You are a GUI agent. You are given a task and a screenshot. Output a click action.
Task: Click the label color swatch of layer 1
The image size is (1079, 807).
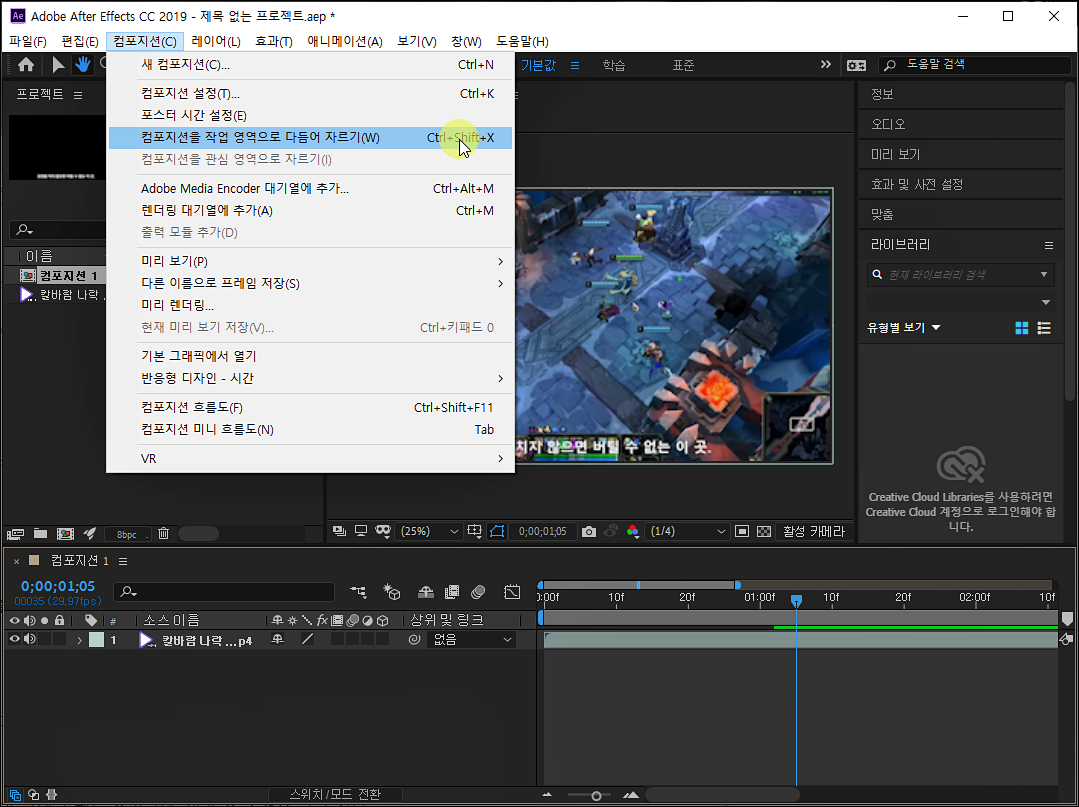(x=96, y=640)
